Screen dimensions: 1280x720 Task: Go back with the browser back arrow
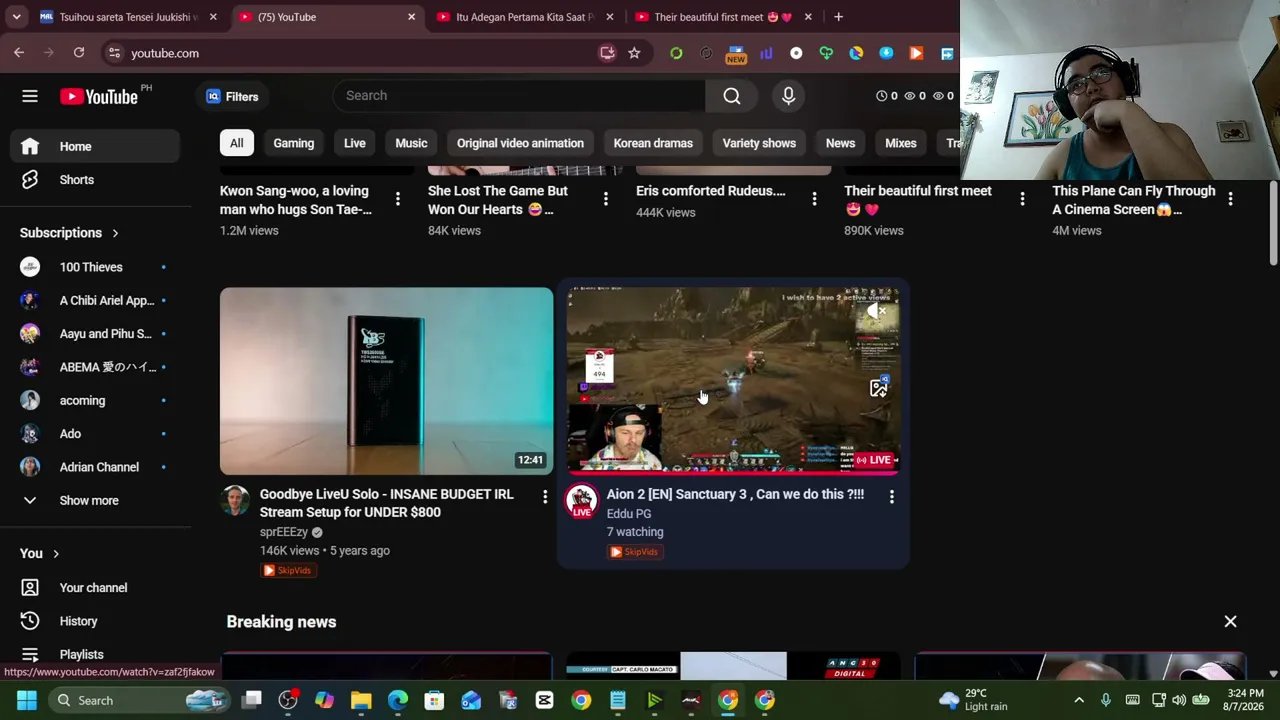tap(19, 53)
